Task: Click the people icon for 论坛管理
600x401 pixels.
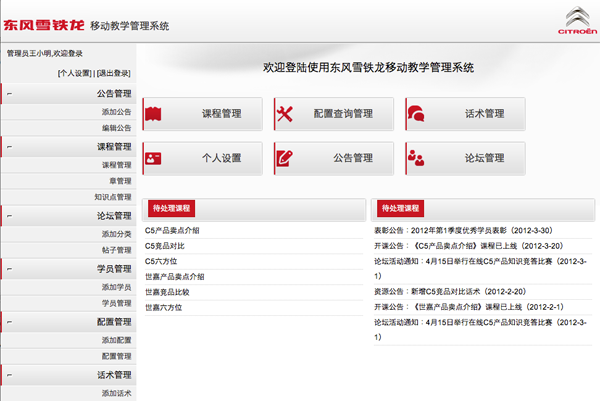Action: coord(416,158)
